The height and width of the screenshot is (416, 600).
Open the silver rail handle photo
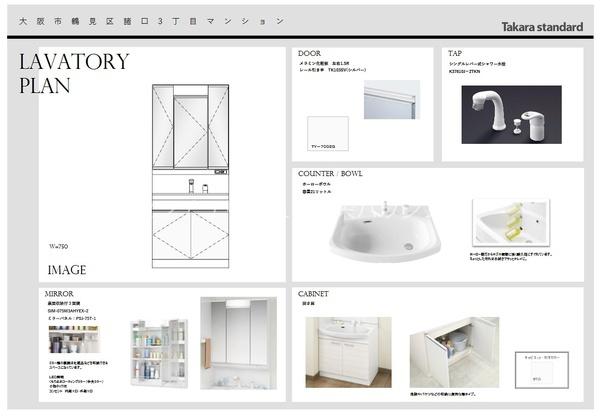pyautogui.click(x=392, y=100)
